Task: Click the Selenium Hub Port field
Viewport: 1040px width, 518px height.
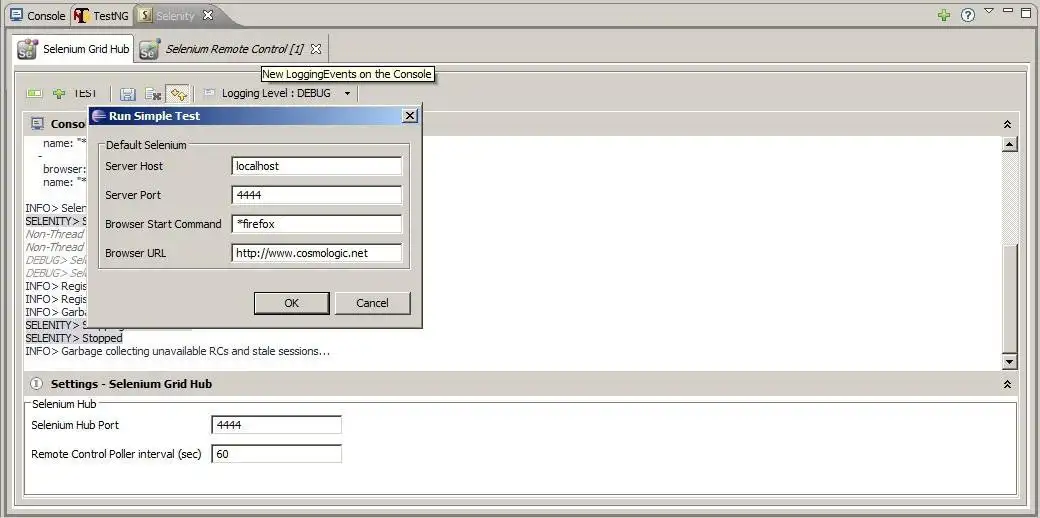Action: 276,425
